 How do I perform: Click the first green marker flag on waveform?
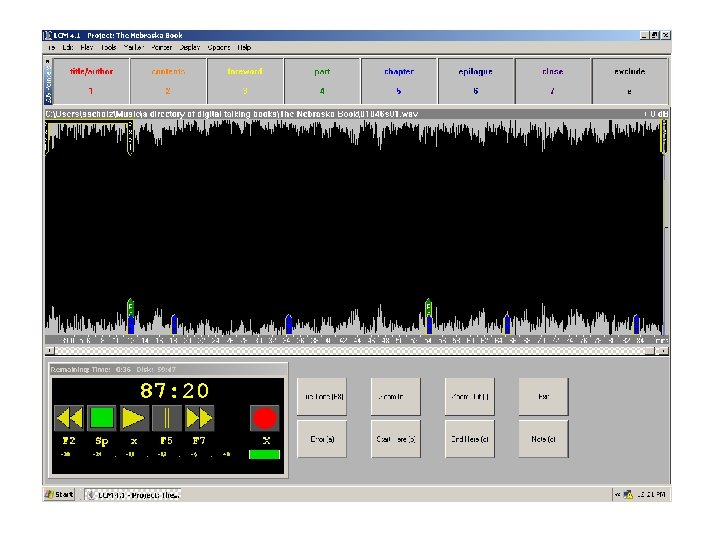[x=130, y=305]
